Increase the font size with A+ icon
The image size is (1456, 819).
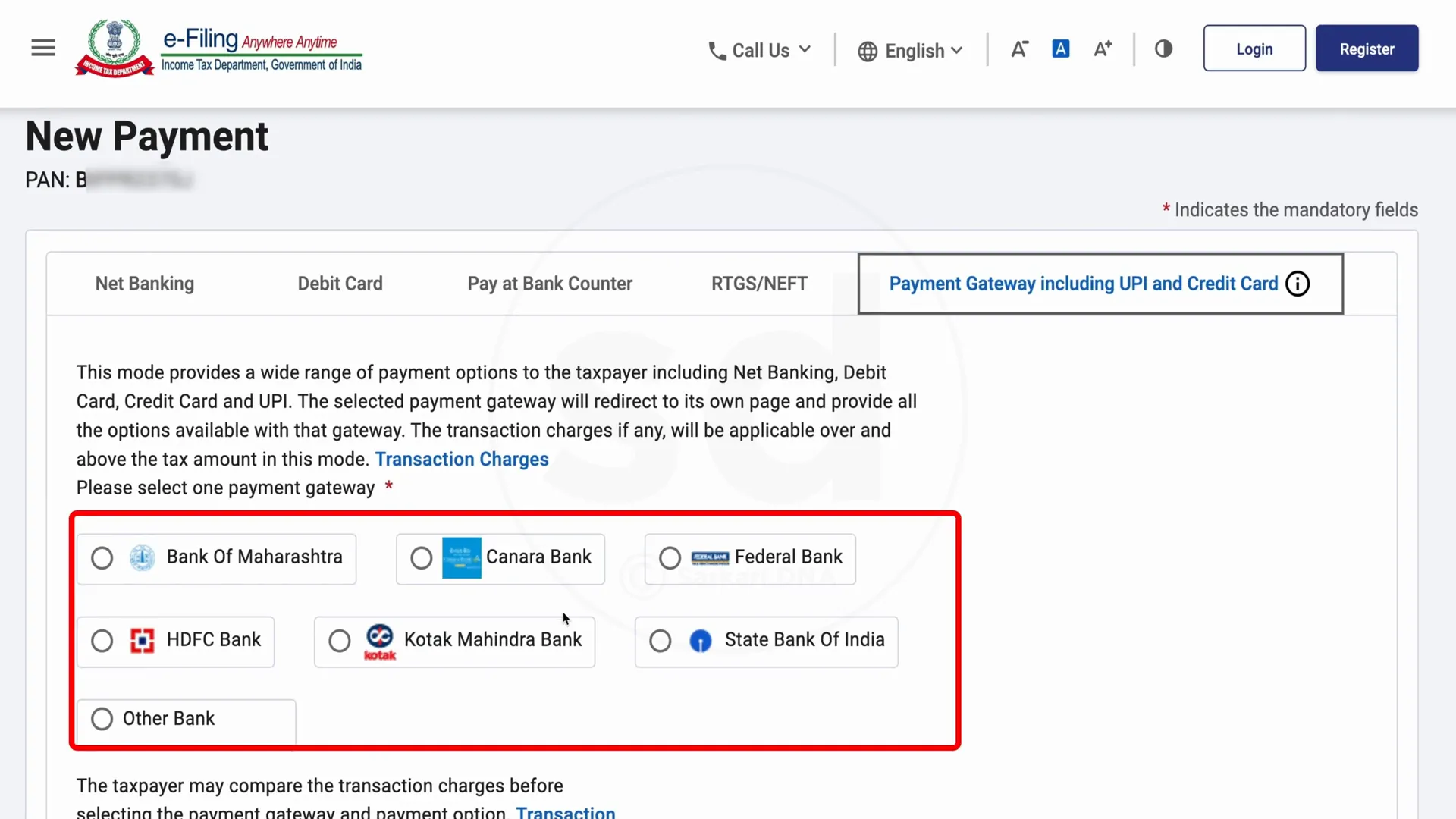coord(1103,49)
